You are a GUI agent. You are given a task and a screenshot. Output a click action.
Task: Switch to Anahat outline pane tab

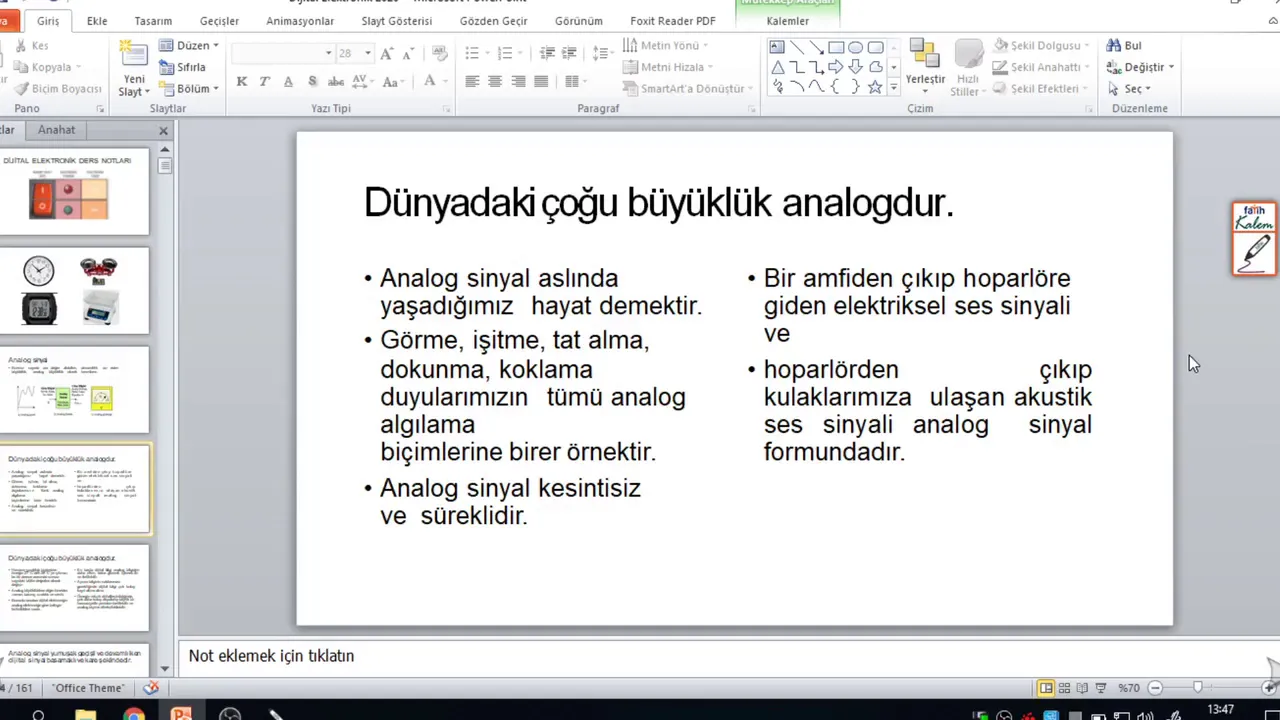coord(56,130)
